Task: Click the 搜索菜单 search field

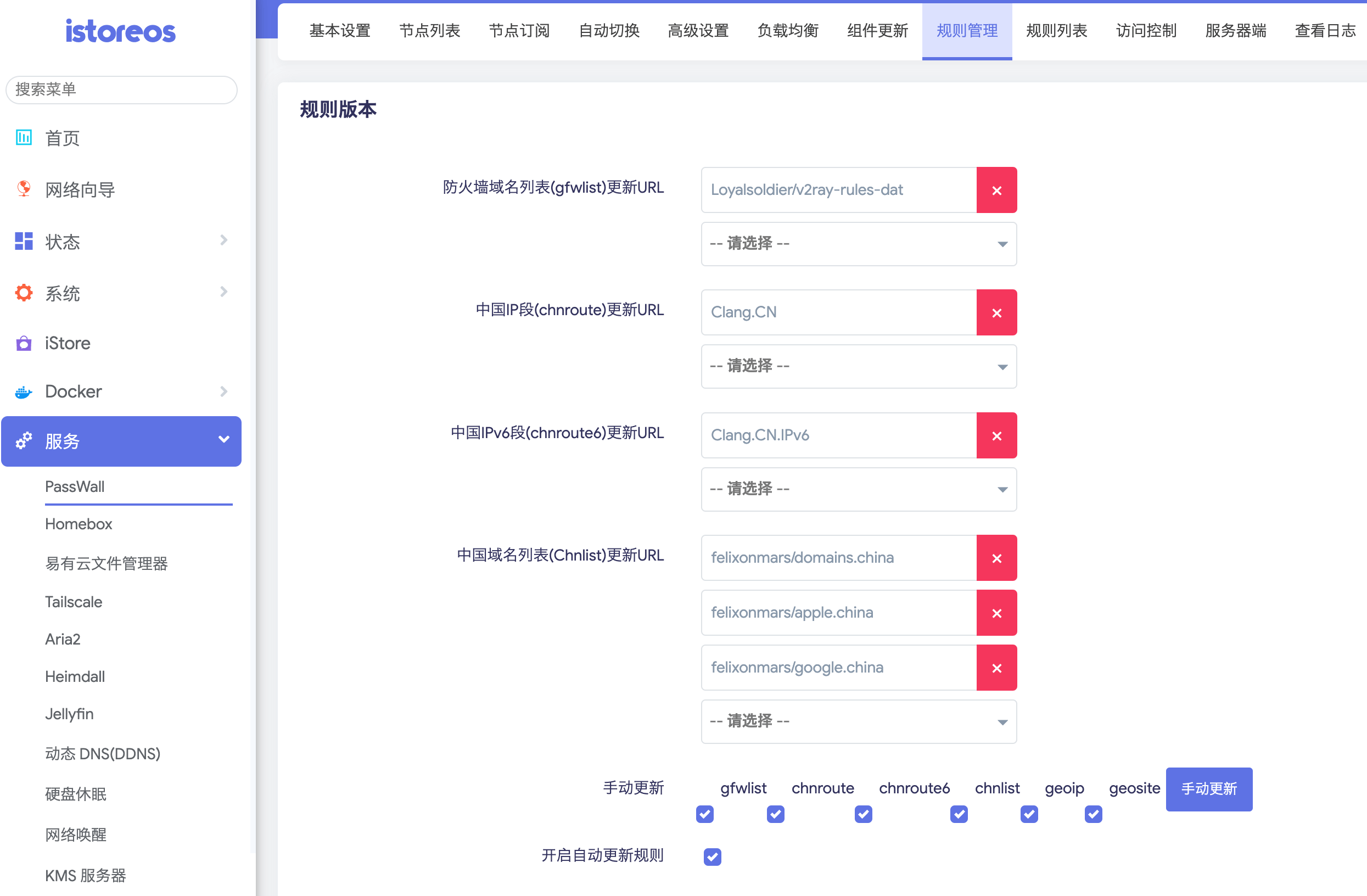Action: point(121,89)
